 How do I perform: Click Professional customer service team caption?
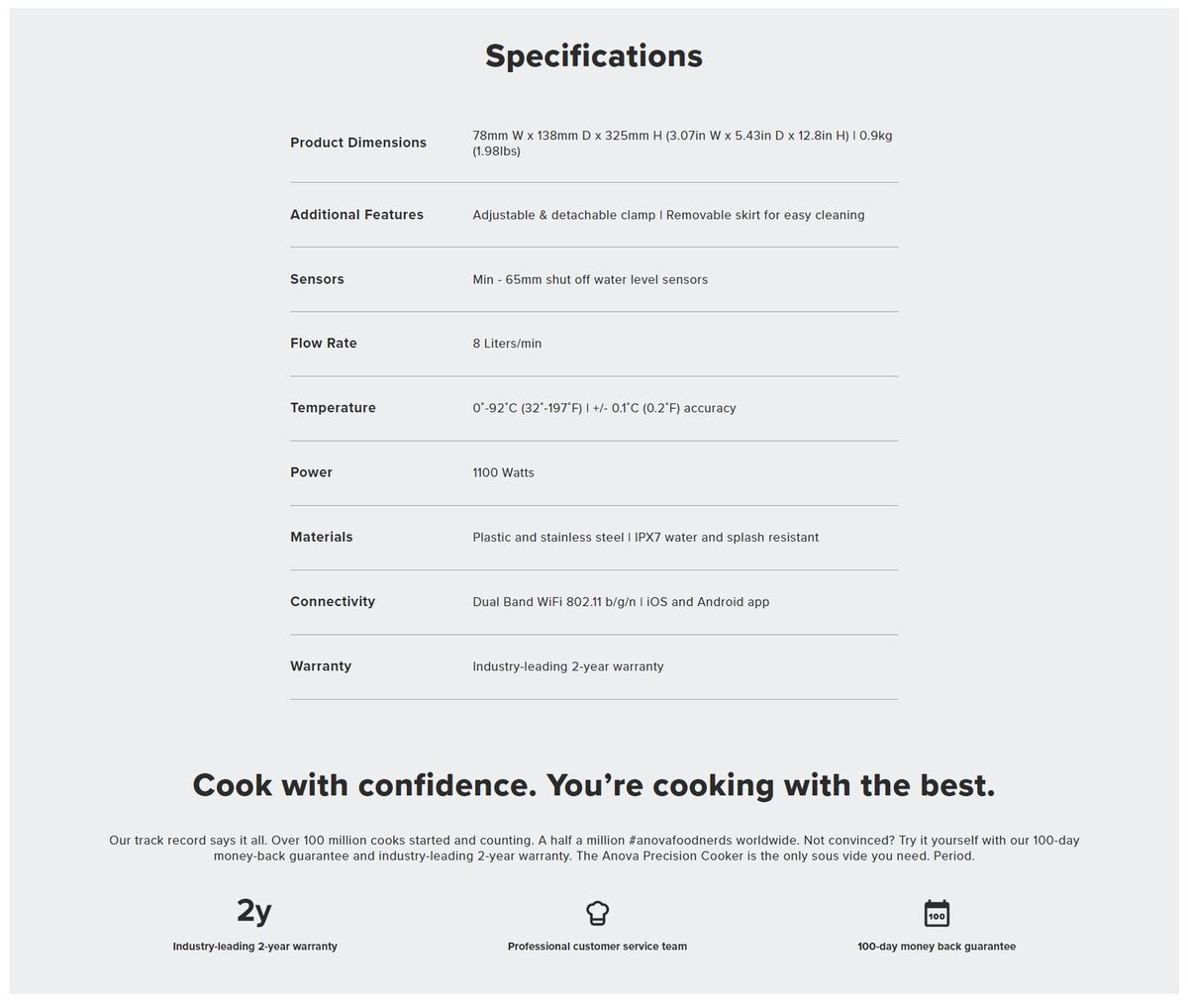(x=597, y=947)
